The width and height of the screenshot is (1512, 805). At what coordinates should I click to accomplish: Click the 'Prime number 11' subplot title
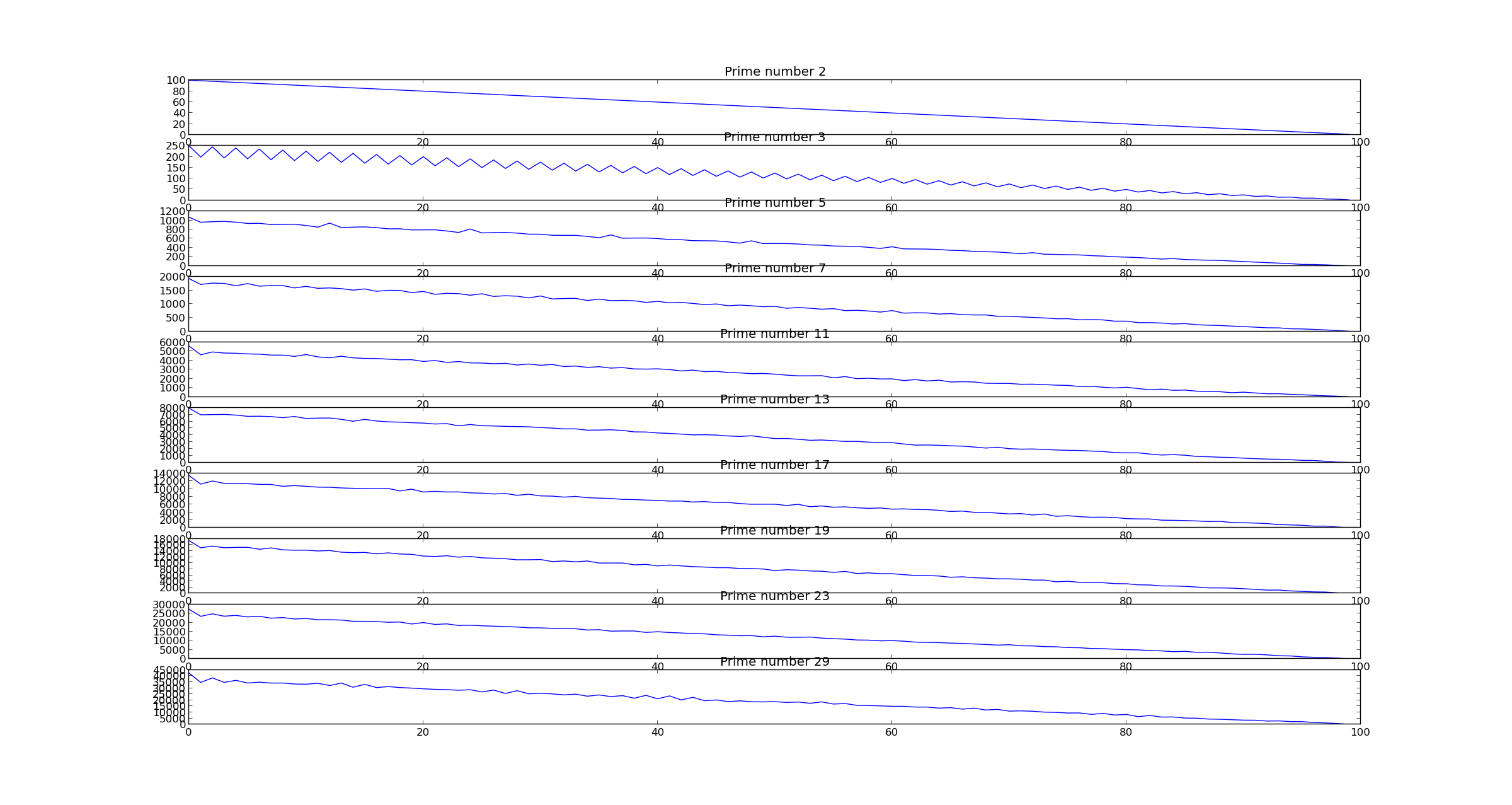pos(775,334)
